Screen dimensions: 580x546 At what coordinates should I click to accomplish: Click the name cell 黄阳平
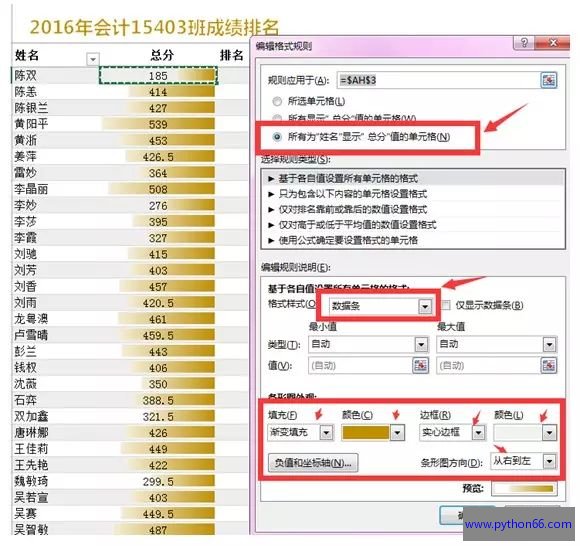tap(31, 124)
